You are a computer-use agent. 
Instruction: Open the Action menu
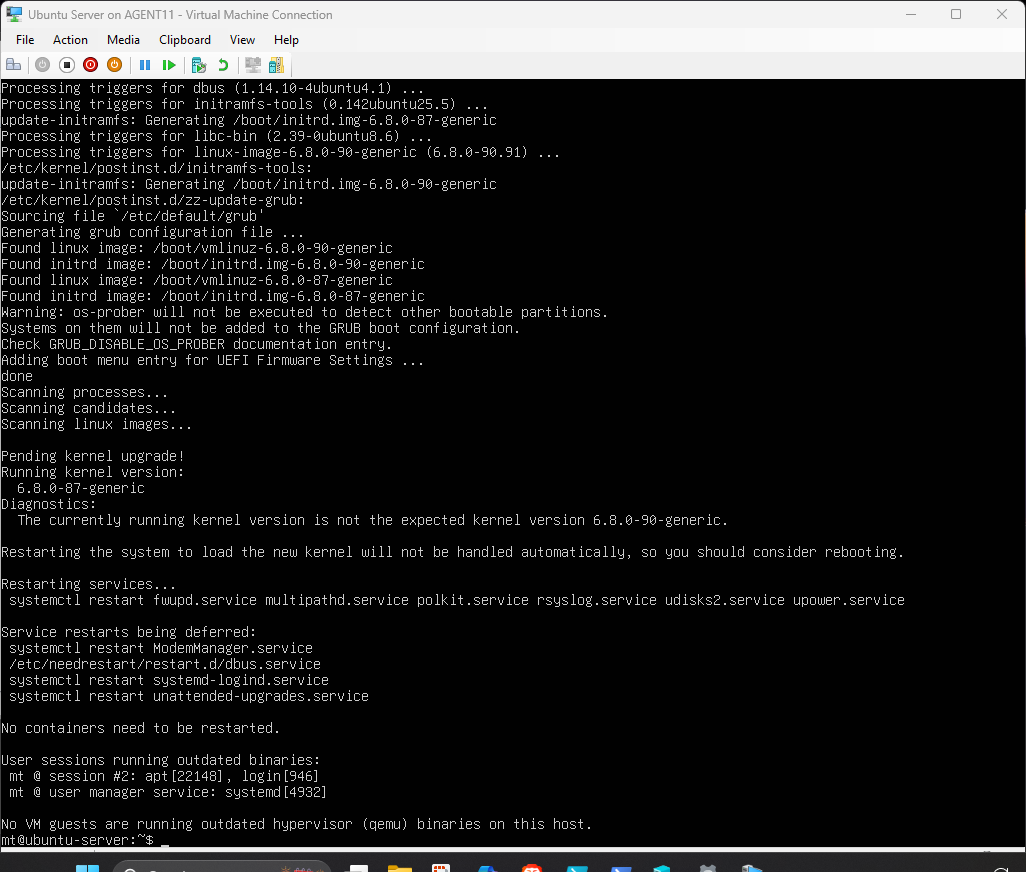(x=70, y=40)
